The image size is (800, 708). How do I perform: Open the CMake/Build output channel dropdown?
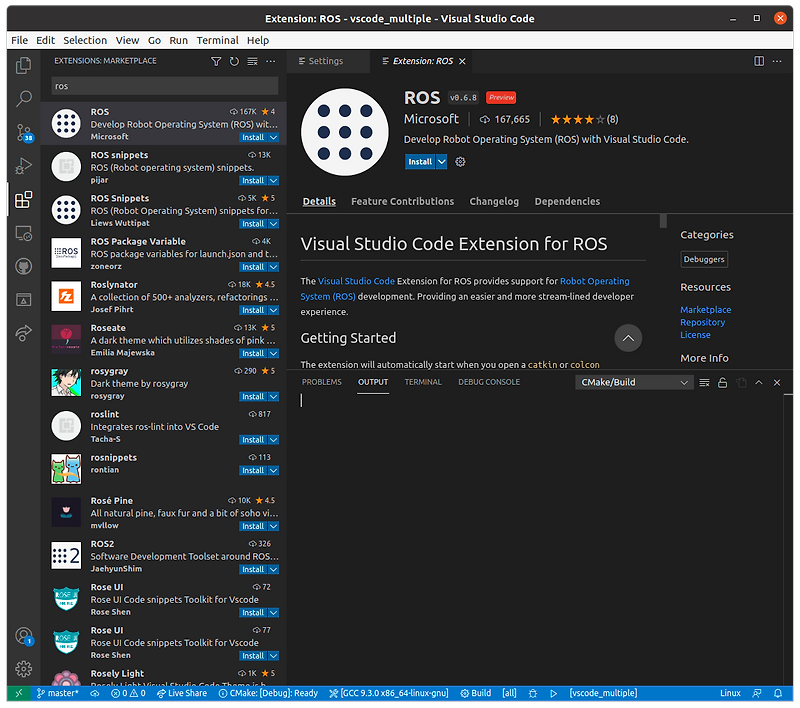pos(633,382)
